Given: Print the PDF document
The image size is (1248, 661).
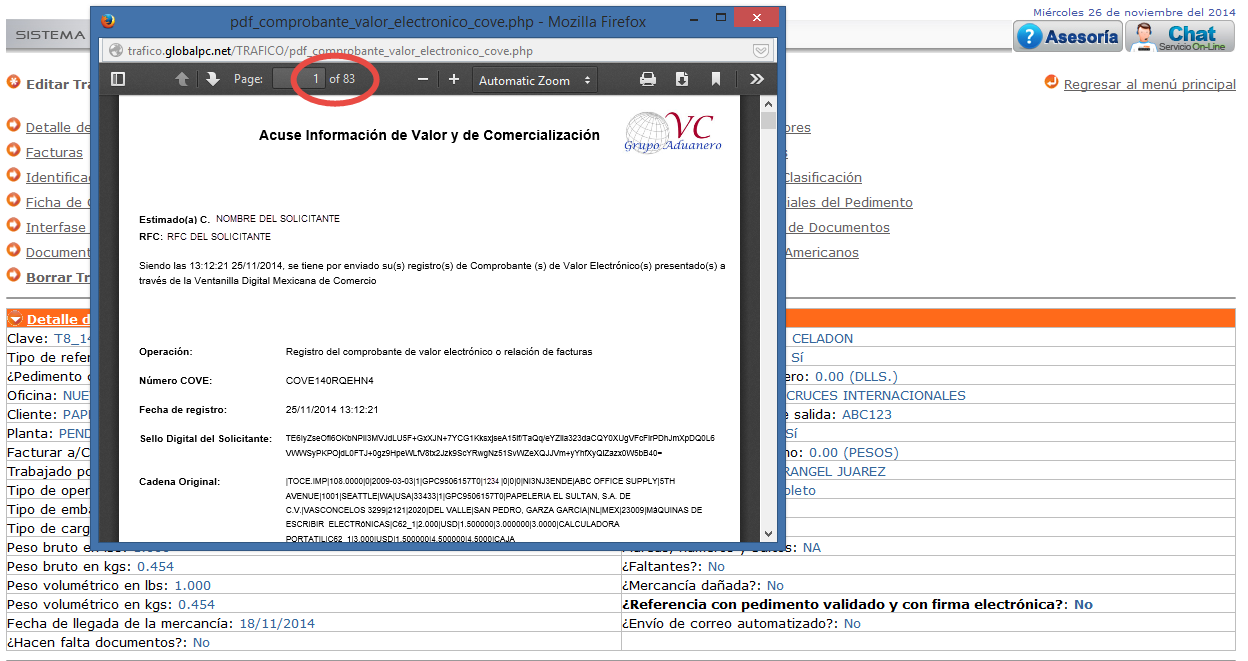Looking at the screenshot, I should 648,80.
